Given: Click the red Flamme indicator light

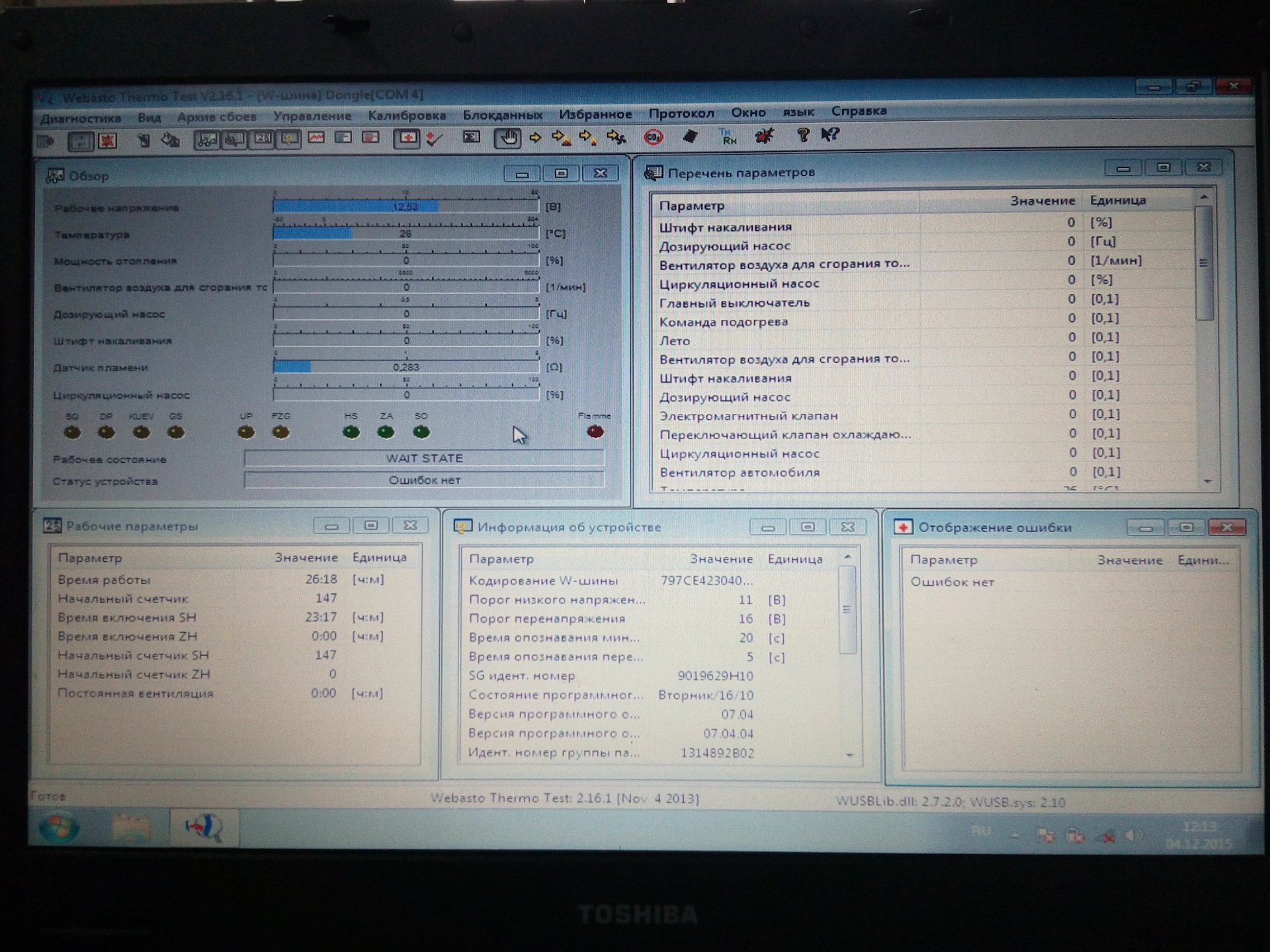Looking at the screenshot, I should click(595, 432).
